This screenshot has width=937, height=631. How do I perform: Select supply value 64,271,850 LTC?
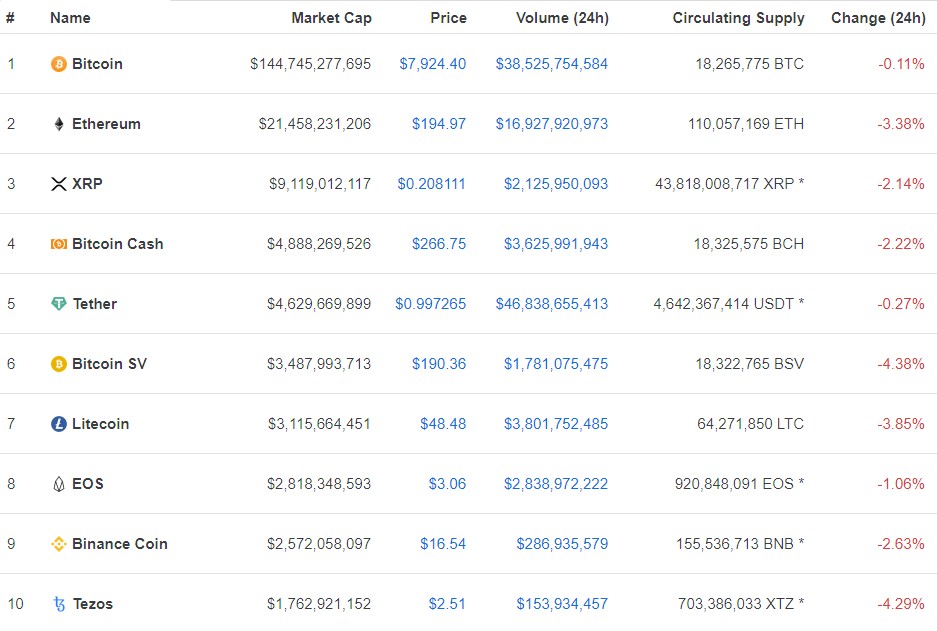(751, 424)
